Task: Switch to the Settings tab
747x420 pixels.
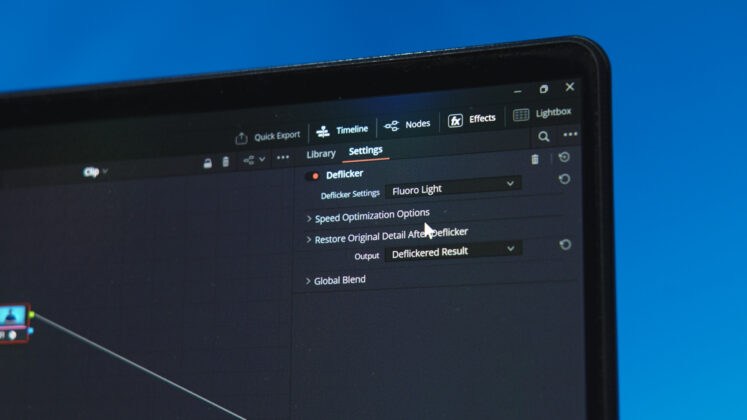Action: click(365, 151)
